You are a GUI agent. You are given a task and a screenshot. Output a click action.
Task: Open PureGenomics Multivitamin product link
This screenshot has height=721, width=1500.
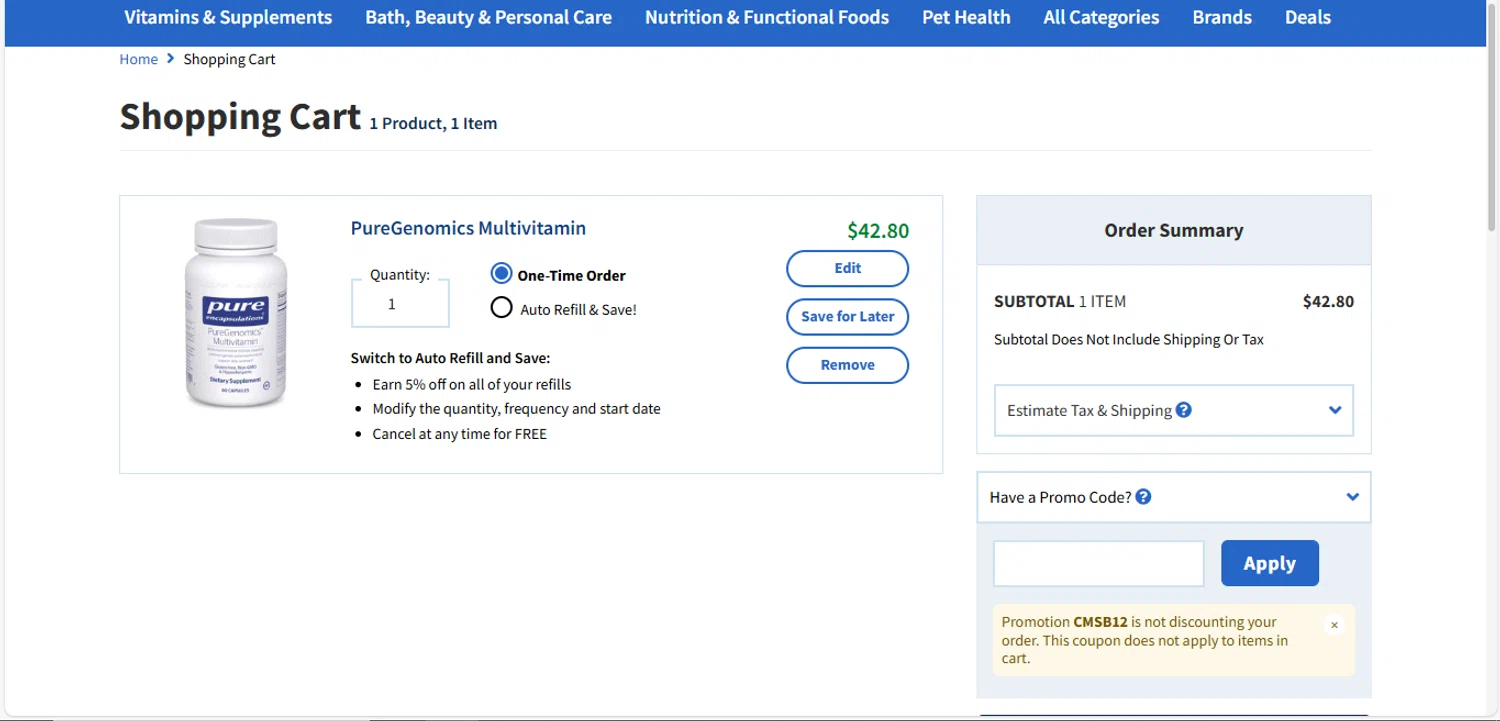468,228
